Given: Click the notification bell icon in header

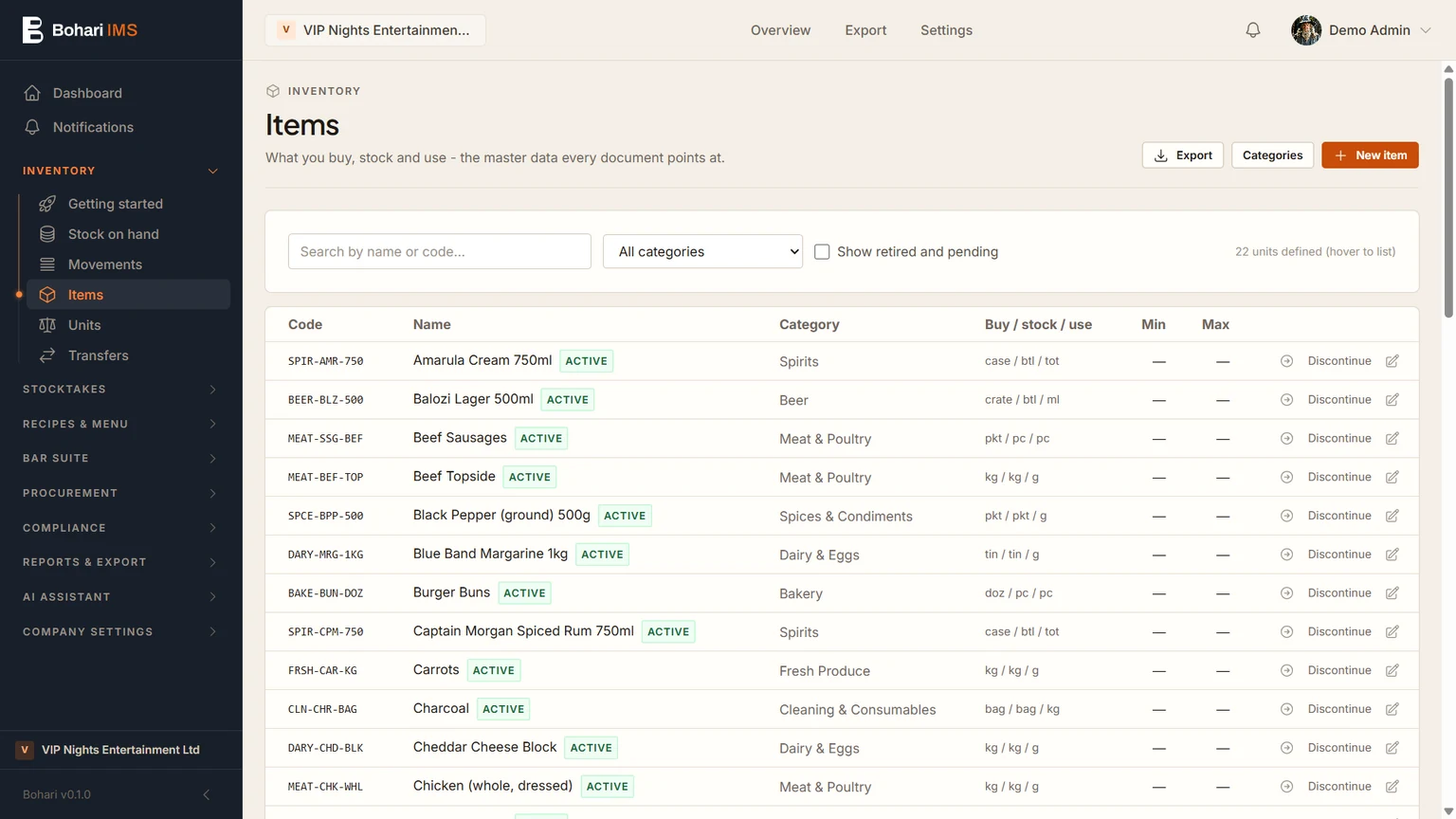Looking at the screenshot, I should click(1252, 30).
